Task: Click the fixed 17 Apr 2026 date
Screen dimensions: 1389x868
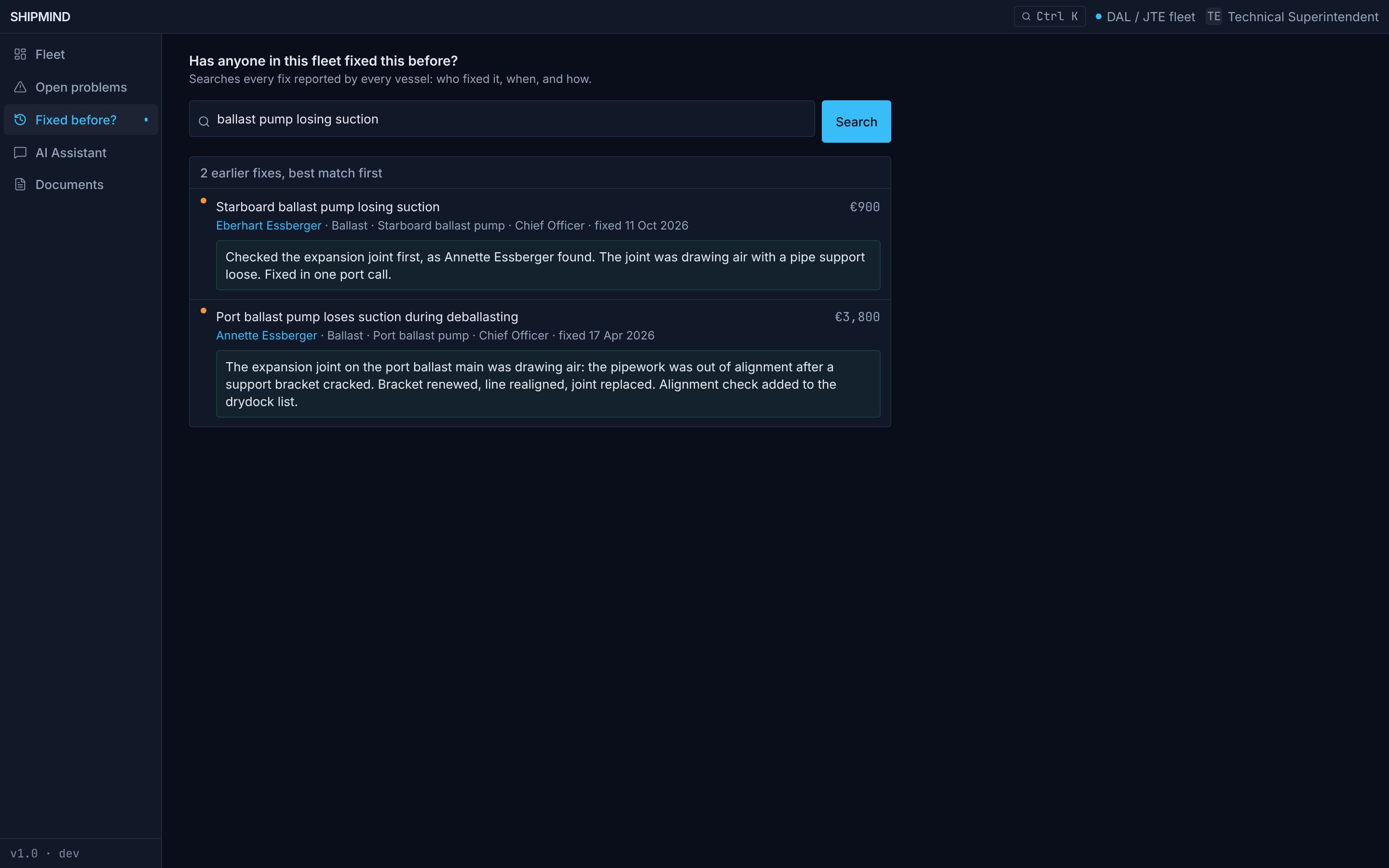Action: coord(606,335)
